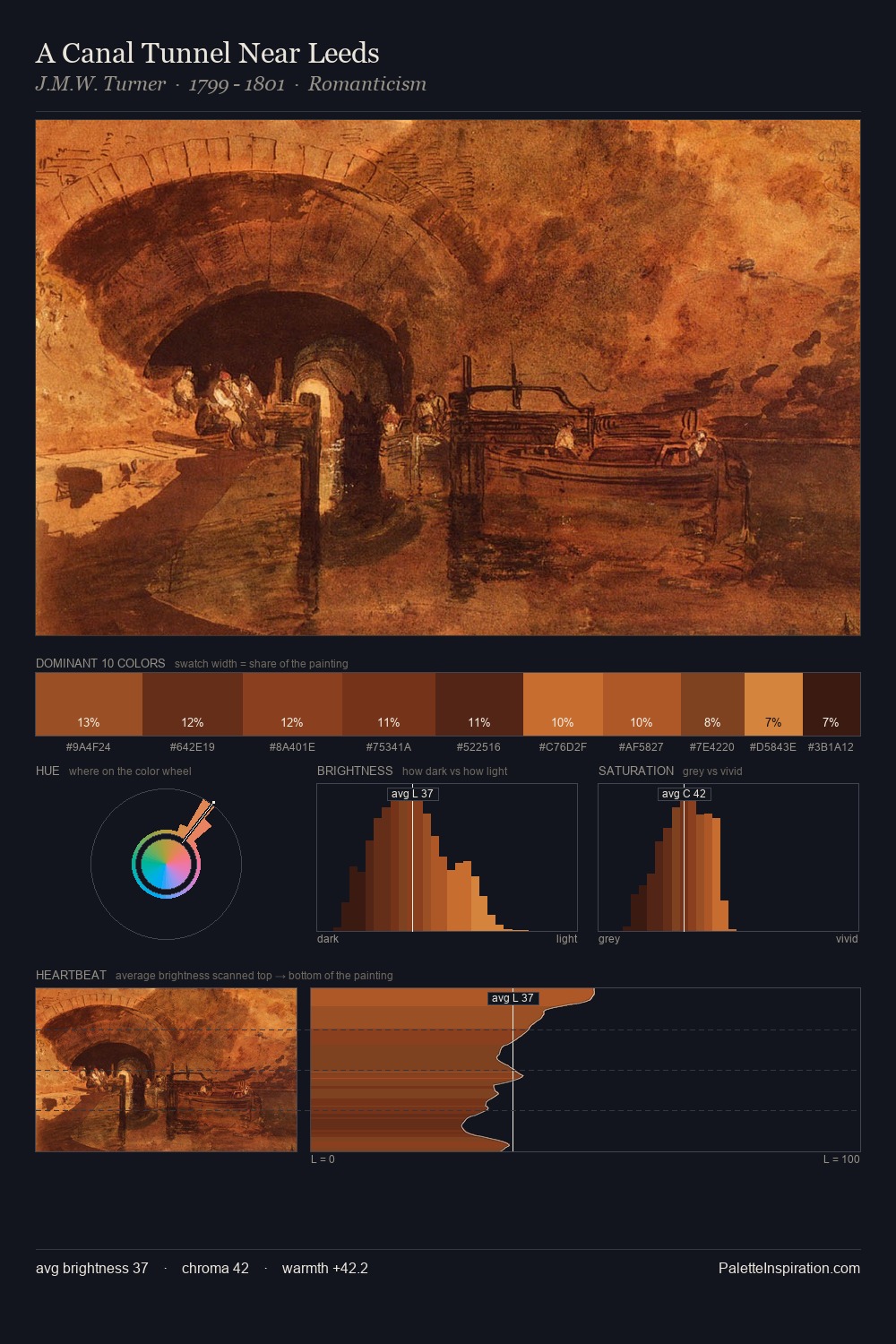Click the 'avg brightness 37' footer stat
This screenshot has width=896, height=1344.
pyautogui.click(x=92, y=1269)
